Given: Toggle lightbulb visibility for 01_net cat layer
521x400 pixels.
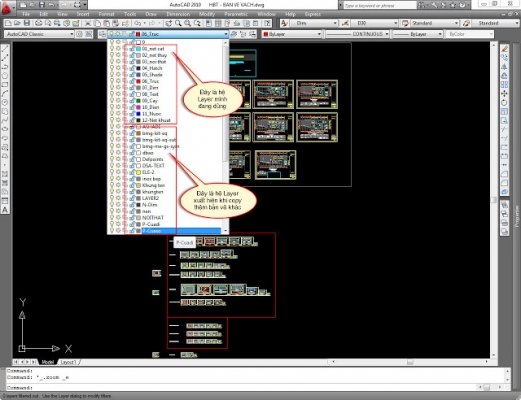Looking at the screenshot, I should coord(112,49).
